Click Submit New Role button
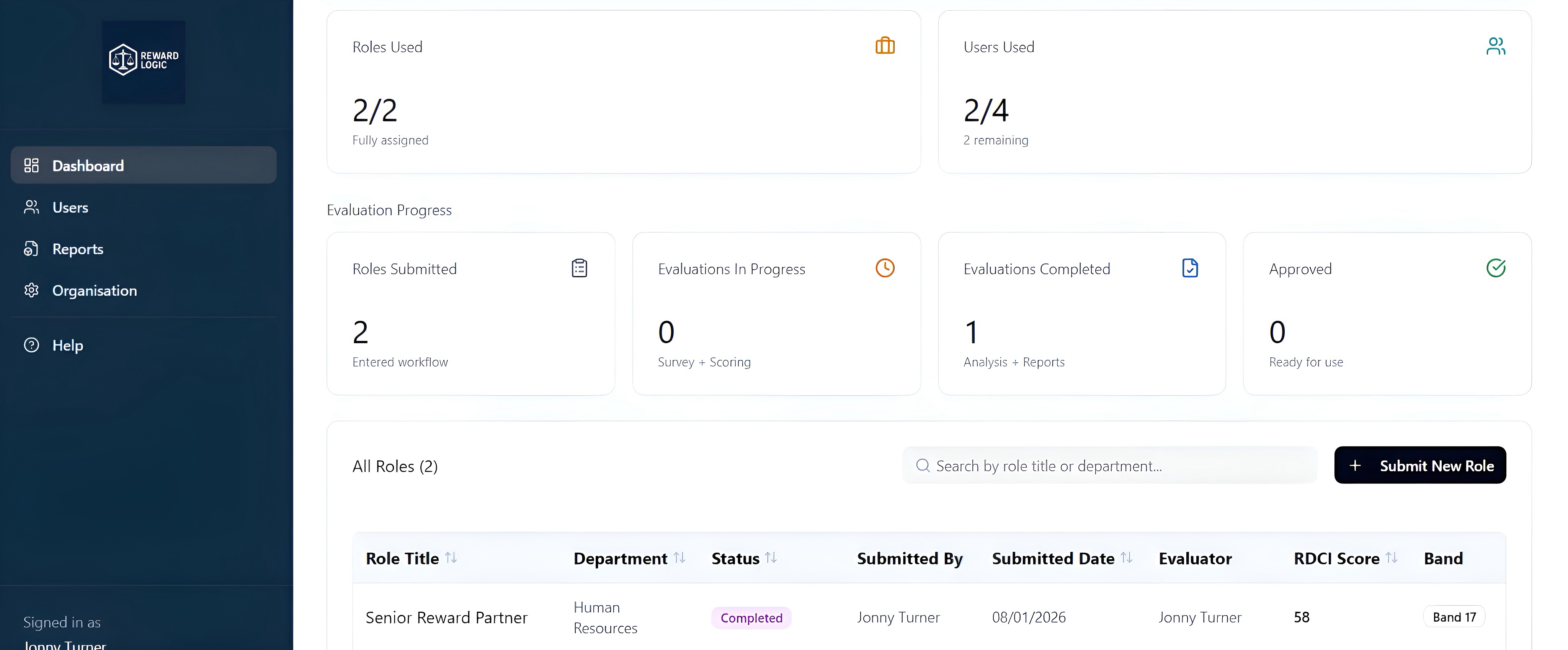1568x650 pixels. click(x=1420, y=465)
